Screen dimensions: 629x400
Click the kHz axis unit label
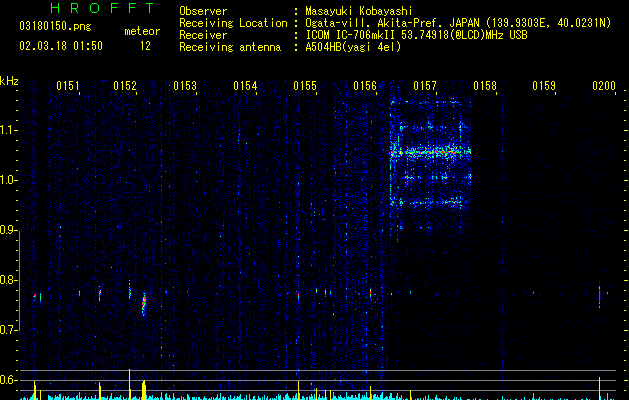click(9, 81)
